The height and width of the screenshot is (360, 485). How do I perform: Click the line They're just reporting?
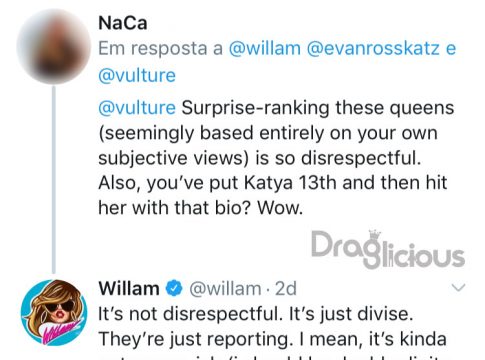click(x=272, y=339)
